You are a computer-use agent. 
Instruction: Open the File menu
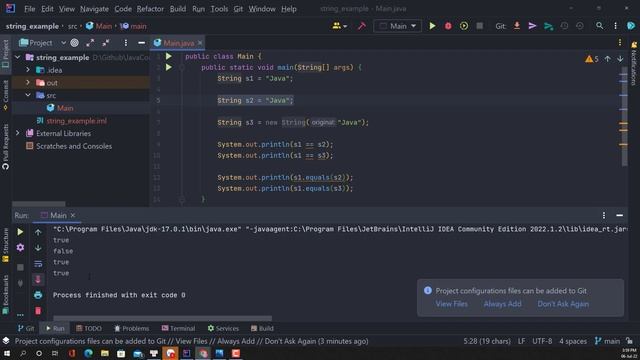point(29,9)
